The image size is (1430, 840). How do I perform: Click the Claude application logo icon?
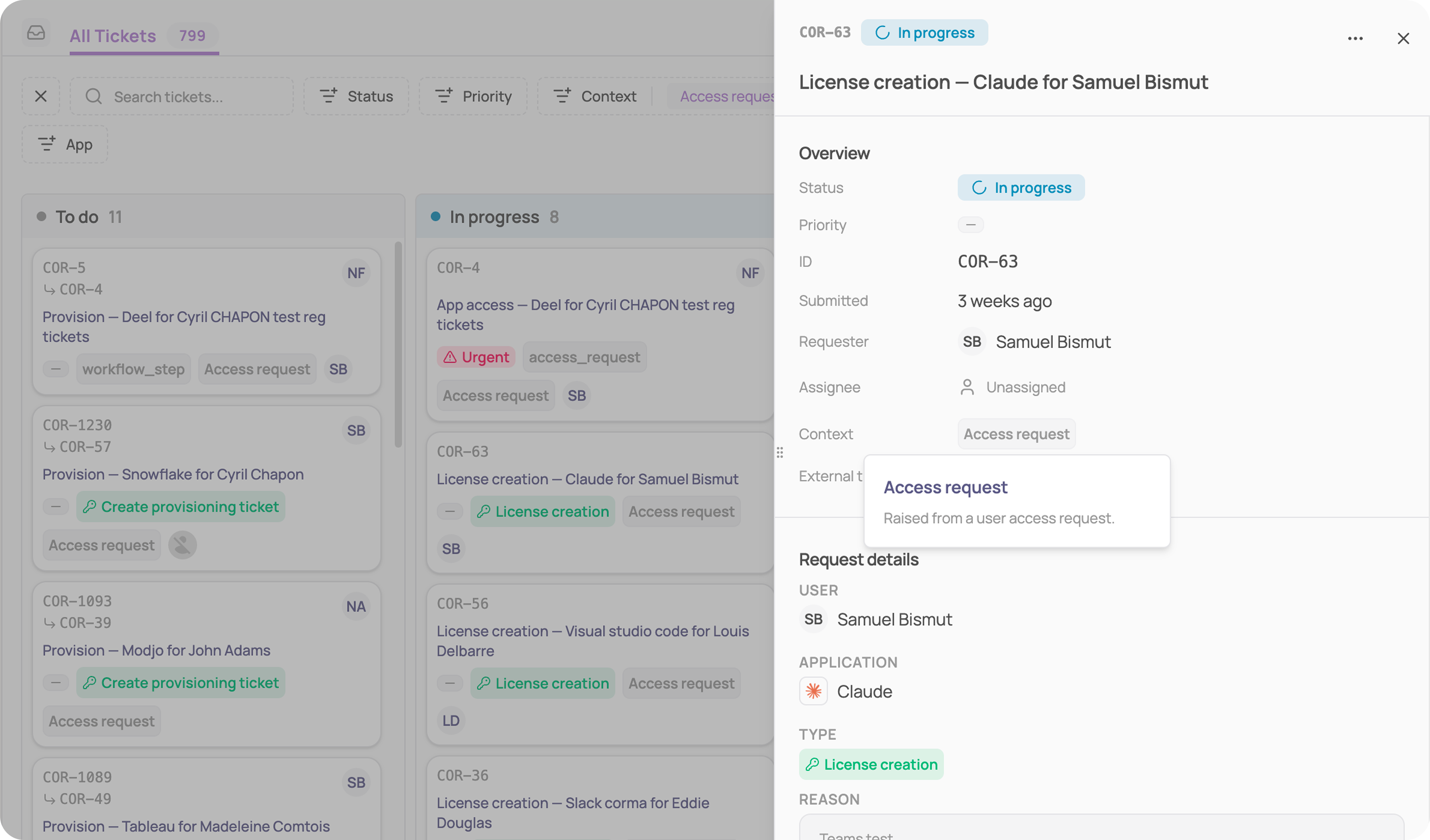(813, 691)
